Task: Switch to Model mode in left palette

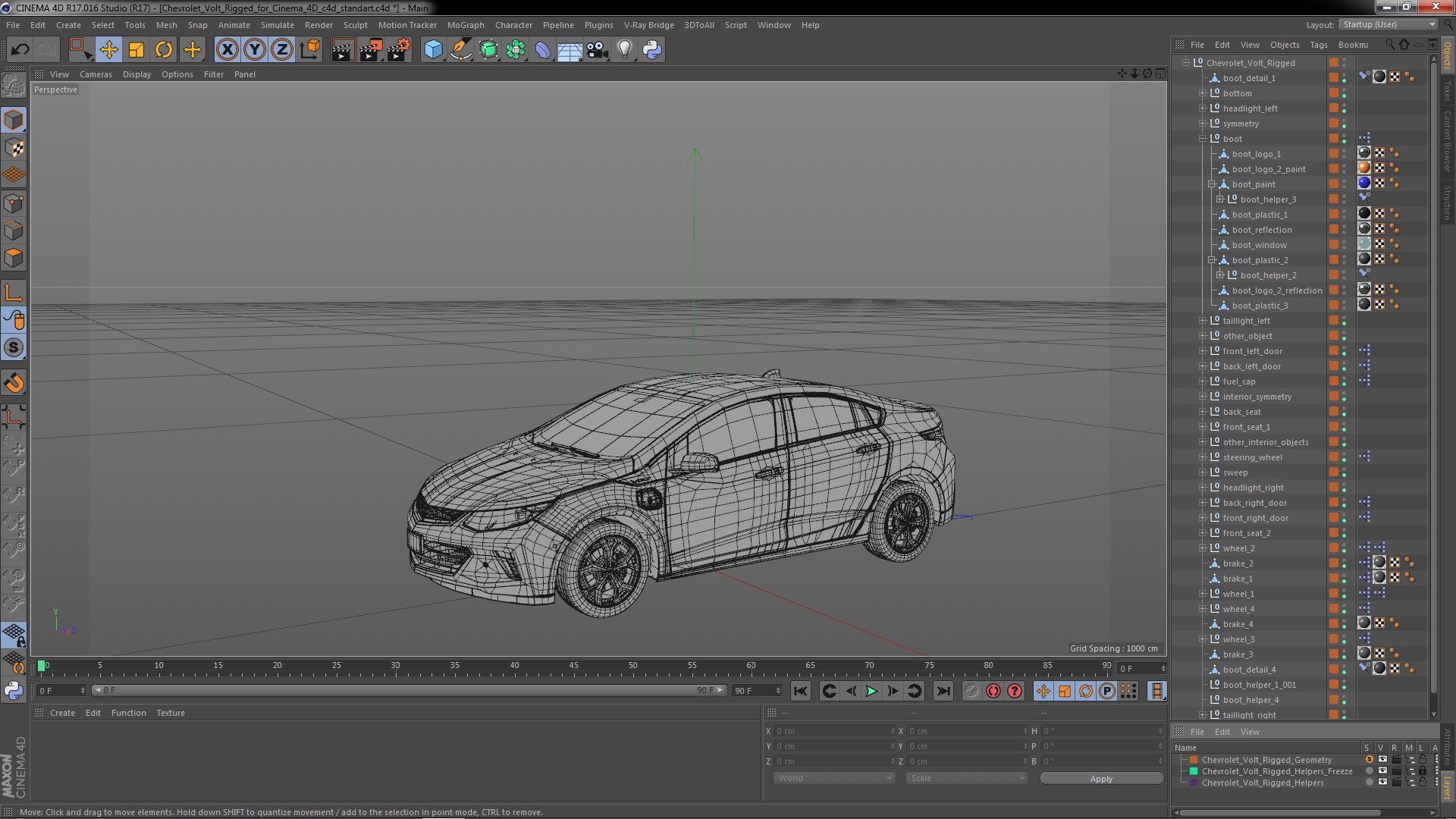Action: (x=14, y=120)
